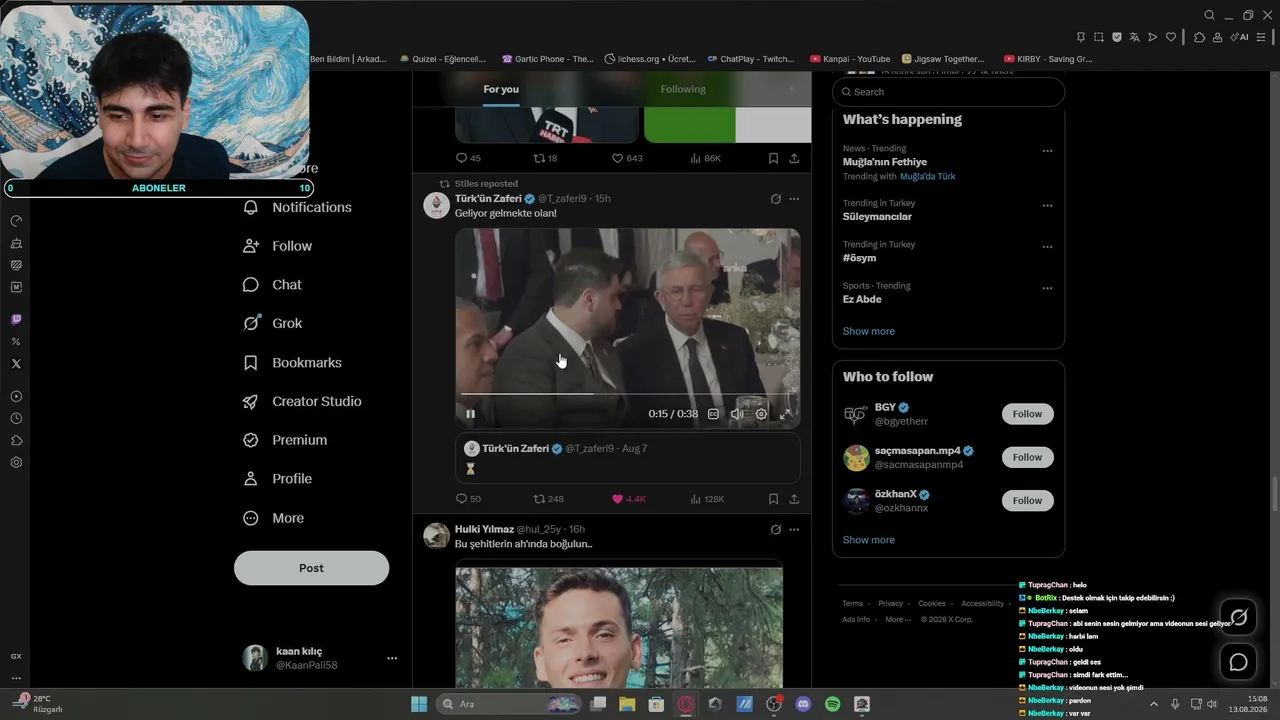Open options for #ösym trend
This screenshot has width=1280, height=720.
1047,247
